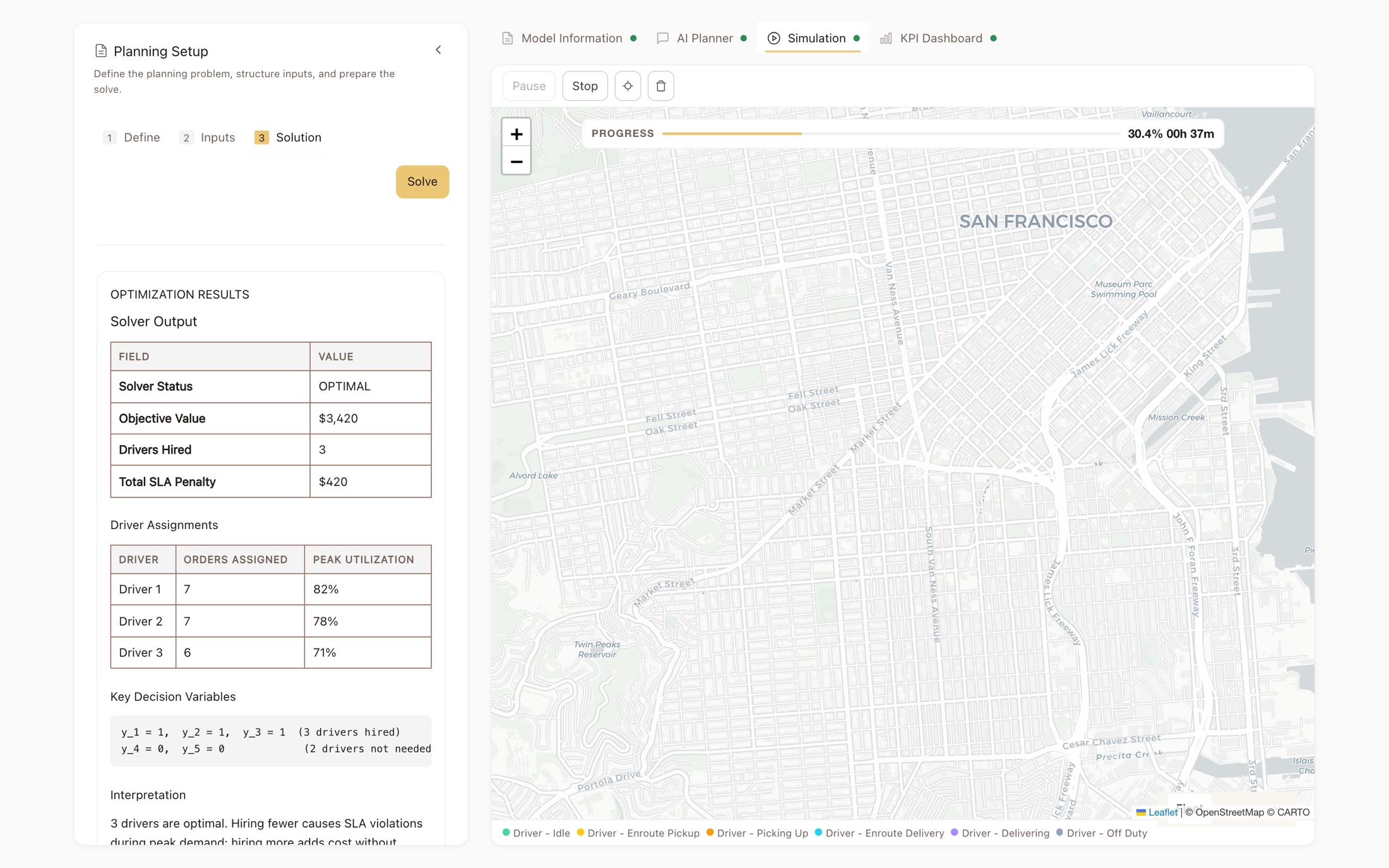Screen dimensions: 1389x868
Task: Click the Driver 1 row label
Action: tap(140, 590)
